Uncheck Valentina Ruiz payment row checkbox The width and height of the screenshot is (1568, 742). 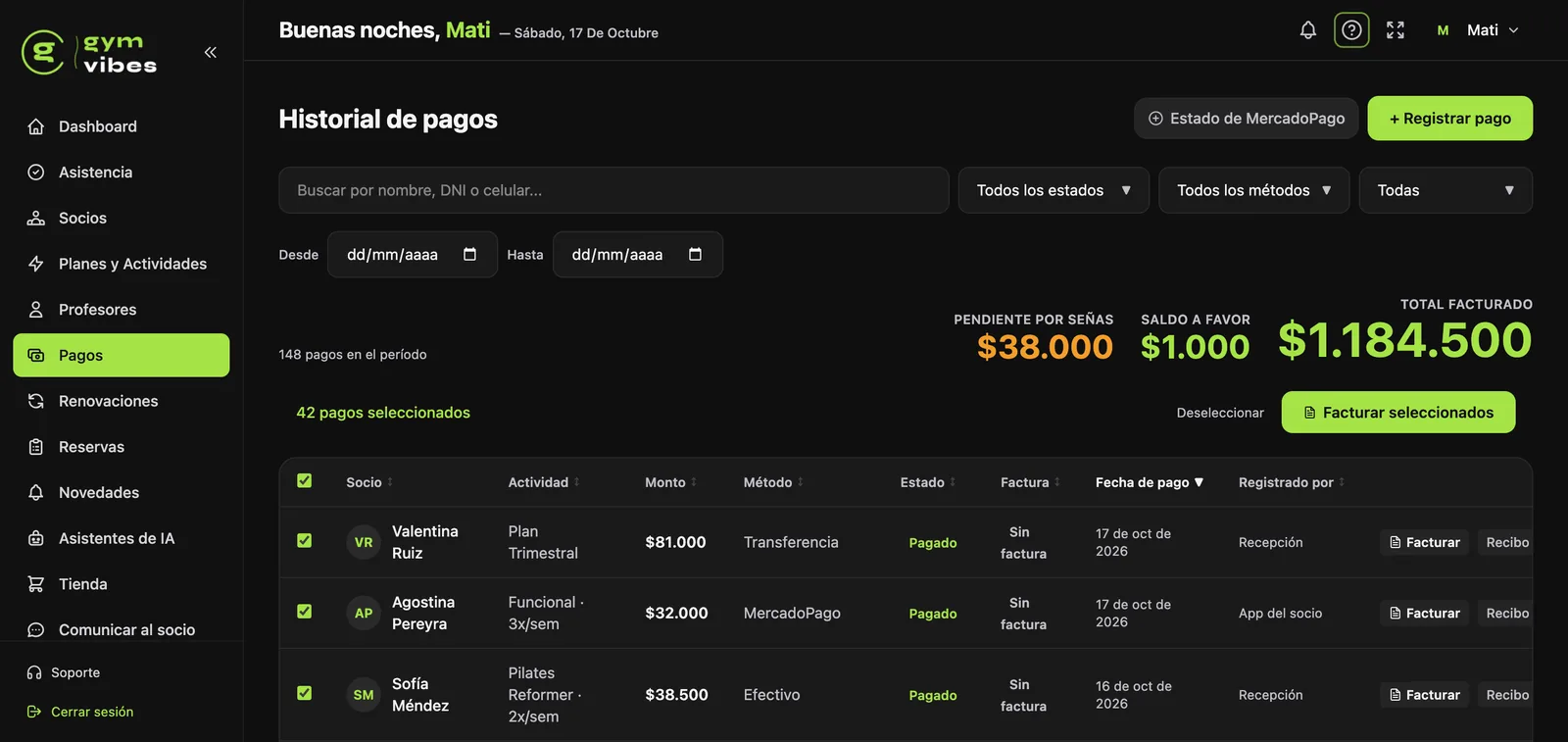point(304,540)
